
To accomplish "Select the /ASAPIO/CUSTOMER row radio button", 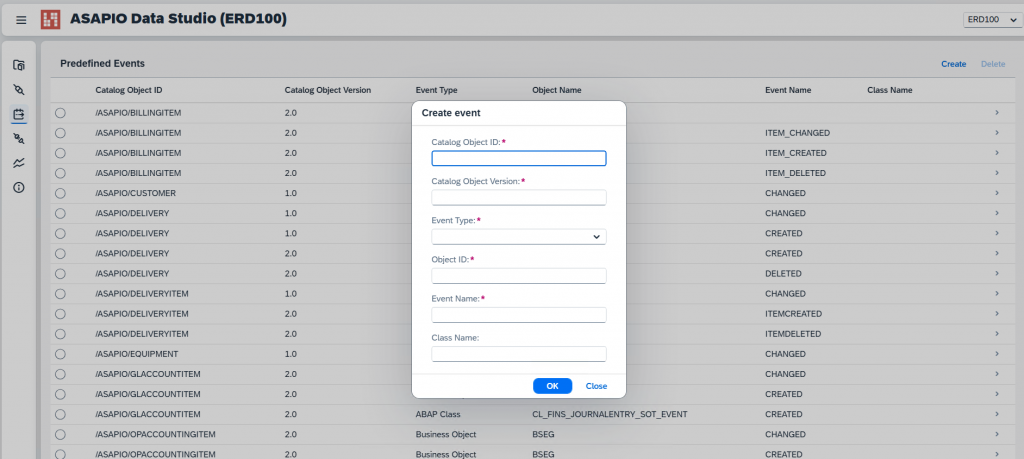I will point(60,193).
